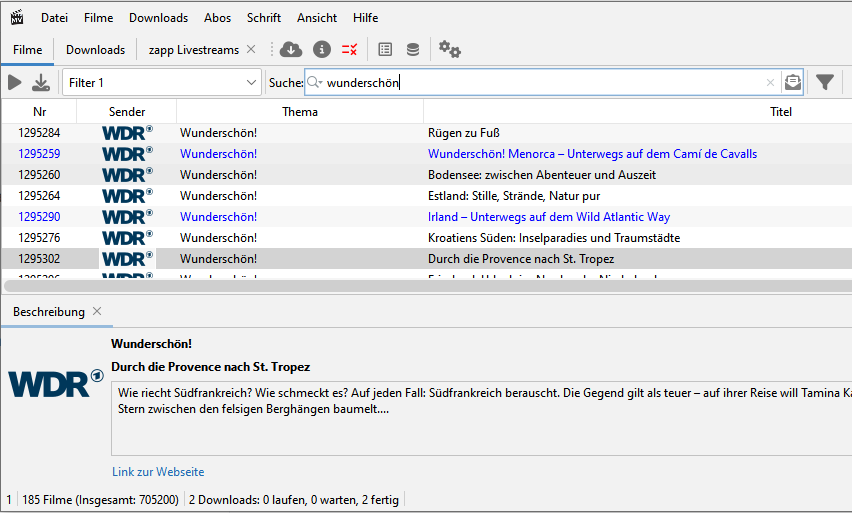852x513 pixels.
Task: Play the selected film
Action: (15, 83)
